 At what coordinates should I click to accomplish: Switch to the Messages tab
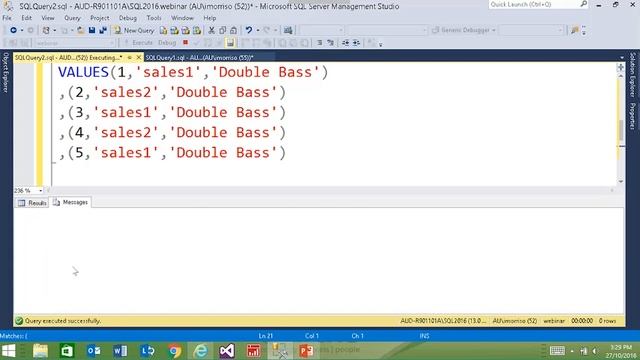pyautogui.click(x=71, y=202)
